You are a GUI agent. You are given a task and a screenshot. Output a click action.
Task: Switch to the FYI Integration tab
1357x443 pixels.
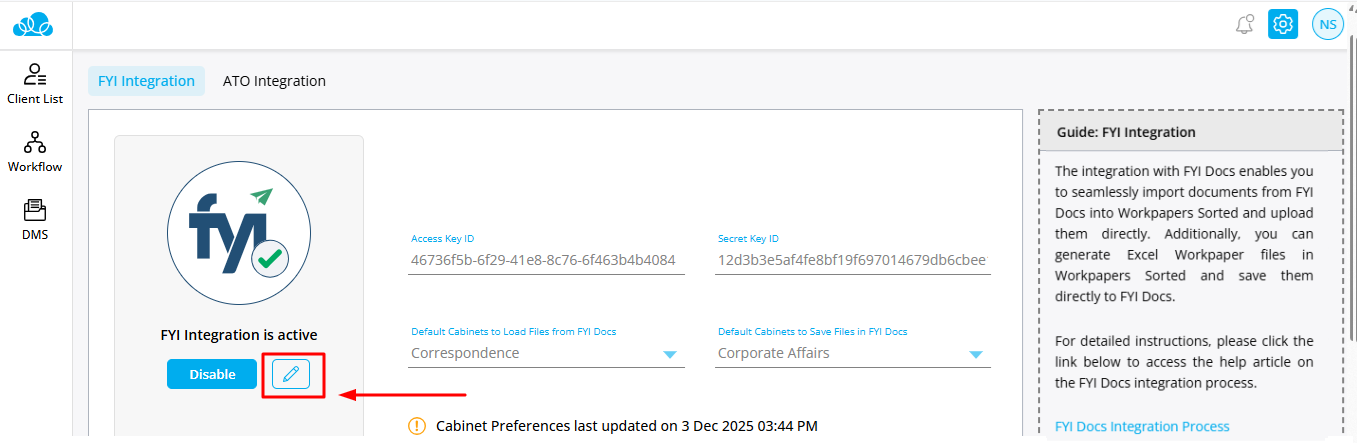146,81
